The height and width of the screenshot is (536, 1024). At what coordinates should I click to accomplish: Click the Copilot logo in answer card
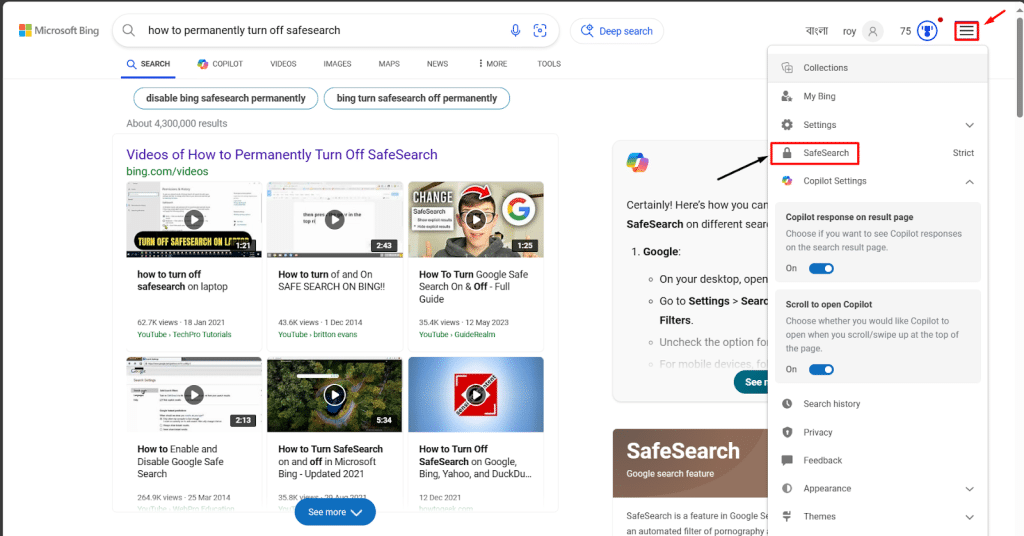click(637, 162)
